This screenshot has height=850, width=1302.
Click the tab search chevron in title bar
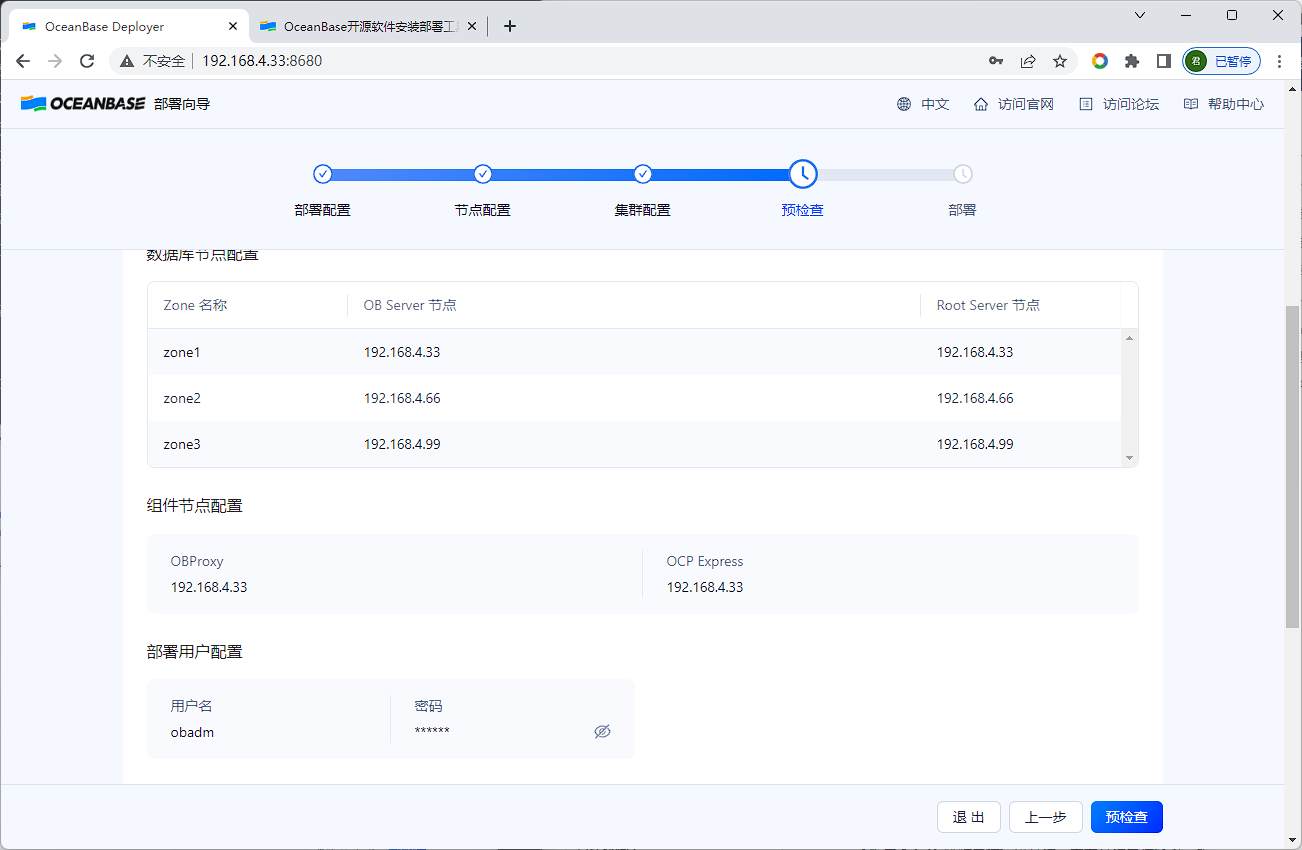click(1140, 14)
